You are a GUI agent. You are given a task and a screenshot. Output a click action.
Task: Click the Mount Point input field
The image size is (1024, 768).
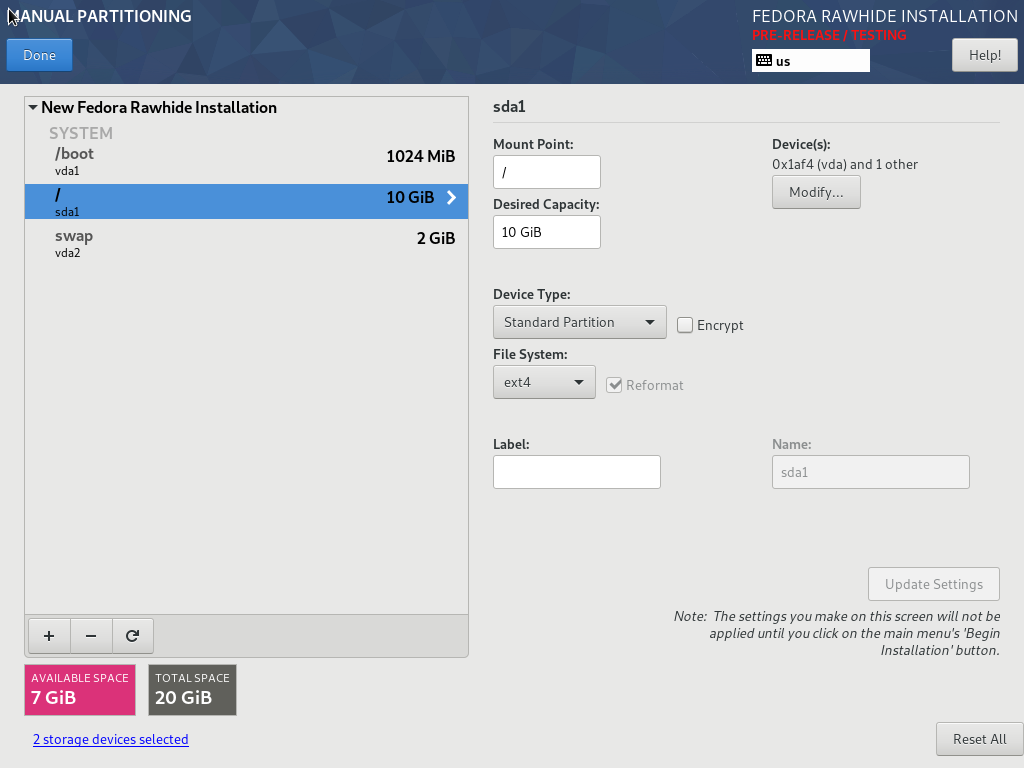click(547, 172)
